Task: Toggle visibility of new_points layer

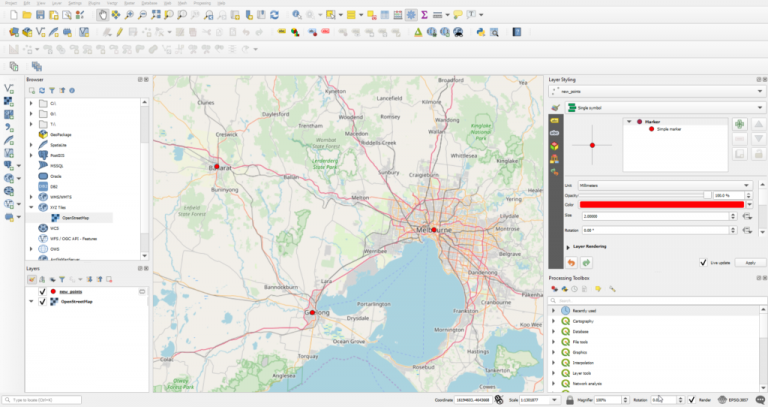Action: pos(41,292)
